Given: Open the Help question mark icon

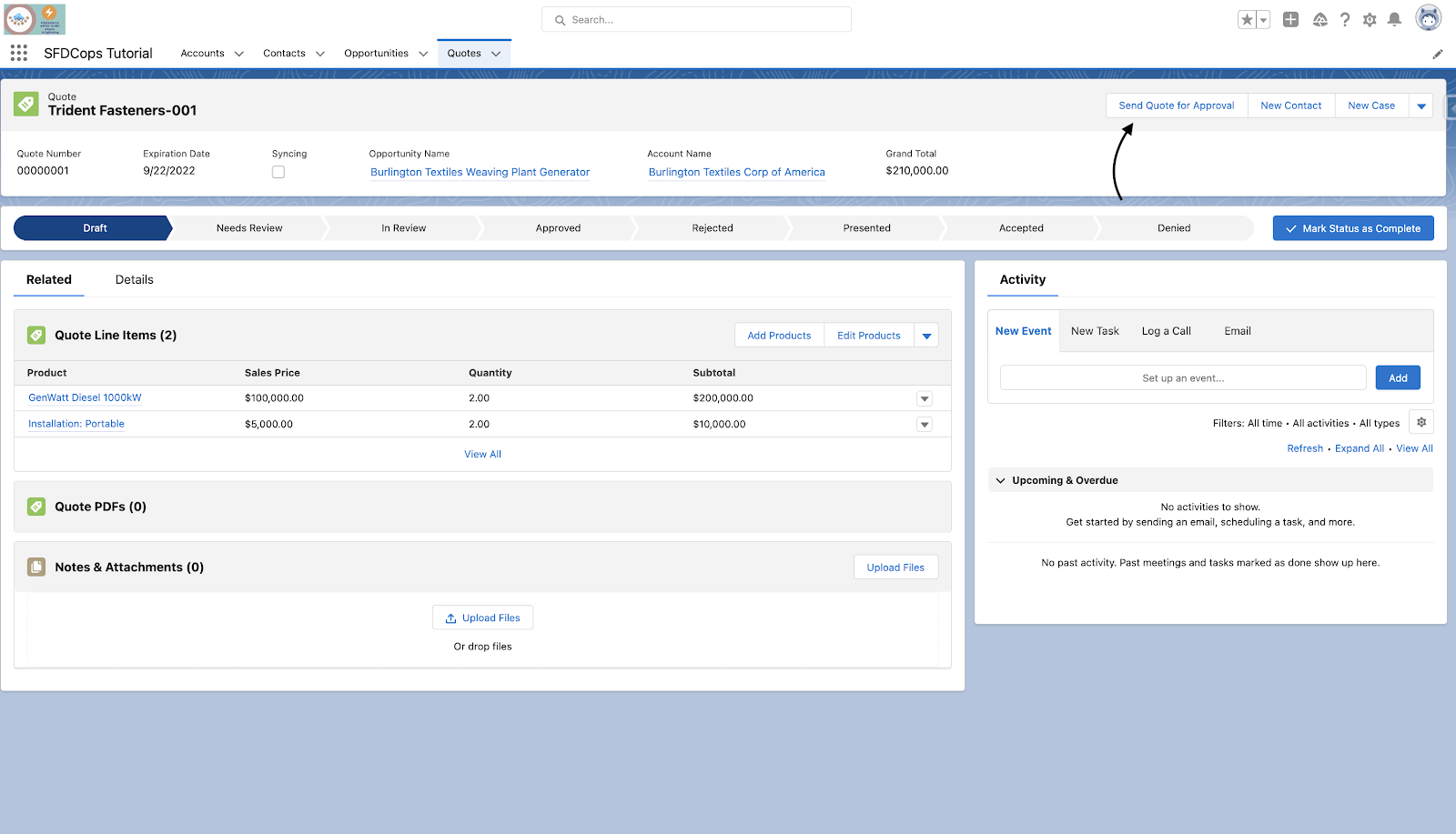Looking at the screenshot, I should pyautogui.click(x=1345, y=19).
